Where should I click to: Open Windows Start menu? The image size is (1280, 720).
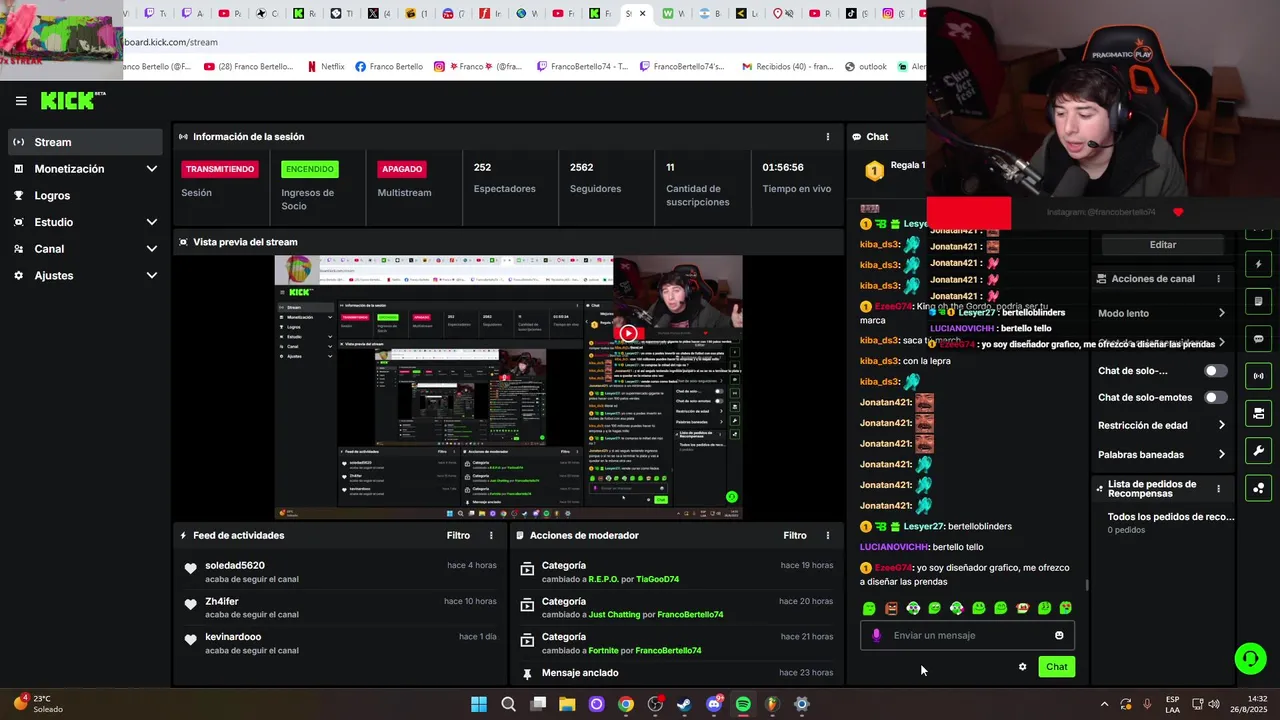tap(479, 704)
